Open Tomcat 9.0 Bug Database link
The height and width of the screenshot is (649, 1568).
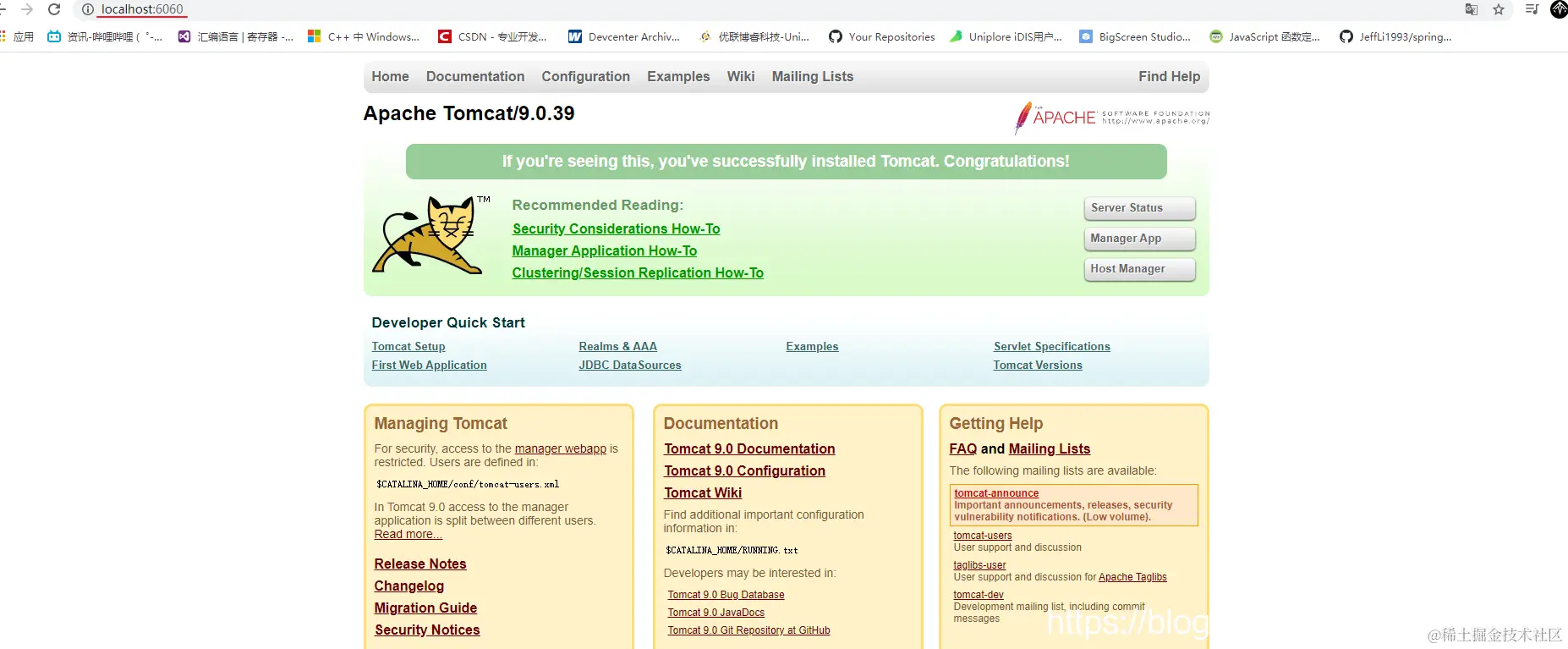point(726,595)
